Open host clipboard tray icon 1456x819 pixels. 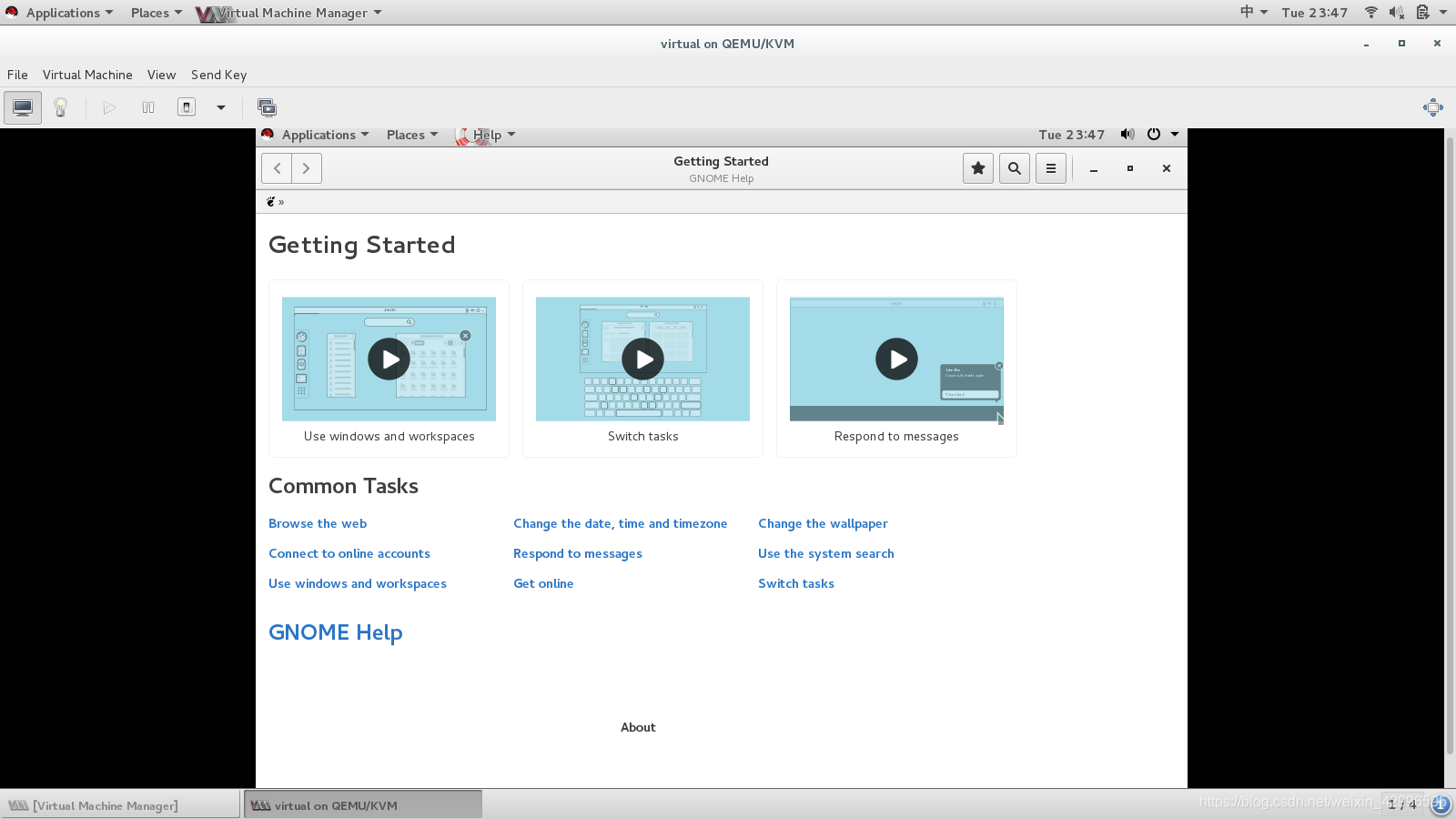pos(1422,12)
